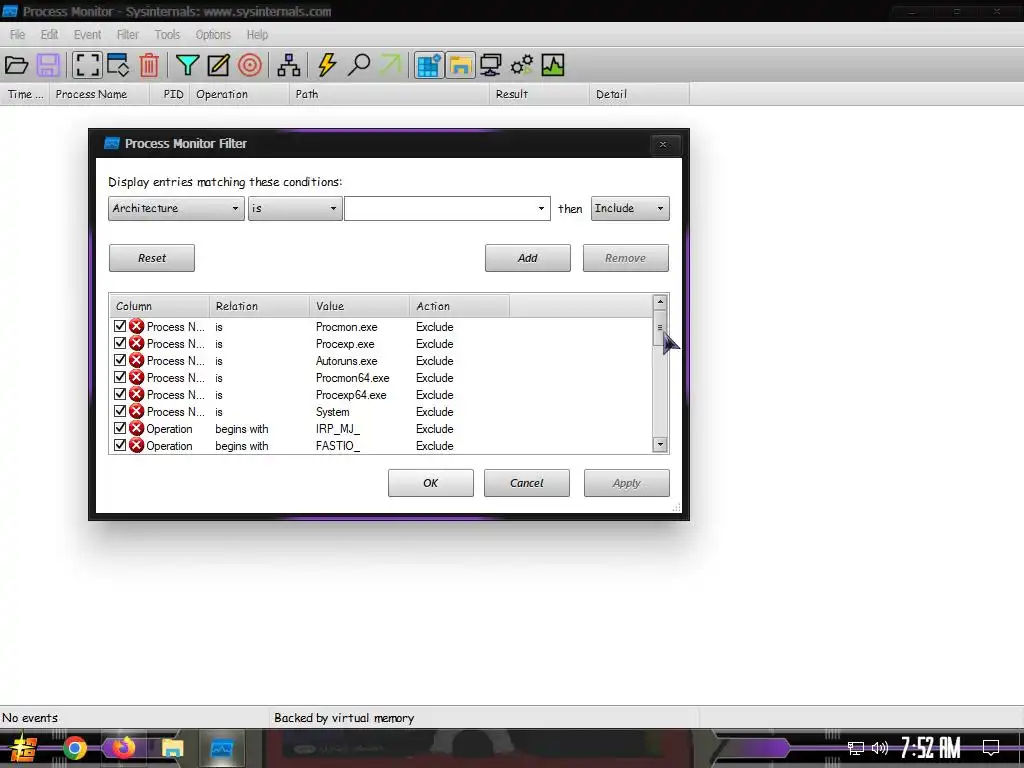The height and width of the screenshot is (768, 1024).
Task: Confirm the filter with OK
Action: 431,483
